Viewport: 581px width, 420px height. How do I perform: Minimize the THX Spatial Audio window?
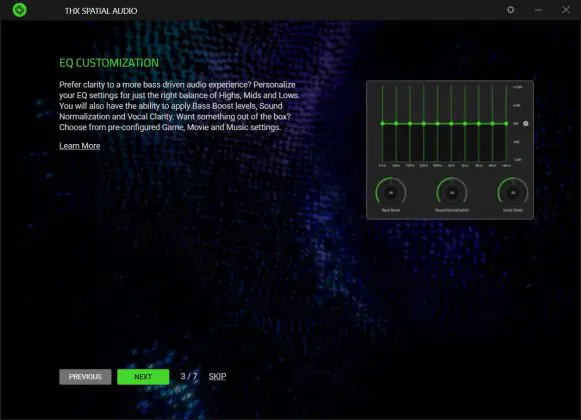point(538,10)
